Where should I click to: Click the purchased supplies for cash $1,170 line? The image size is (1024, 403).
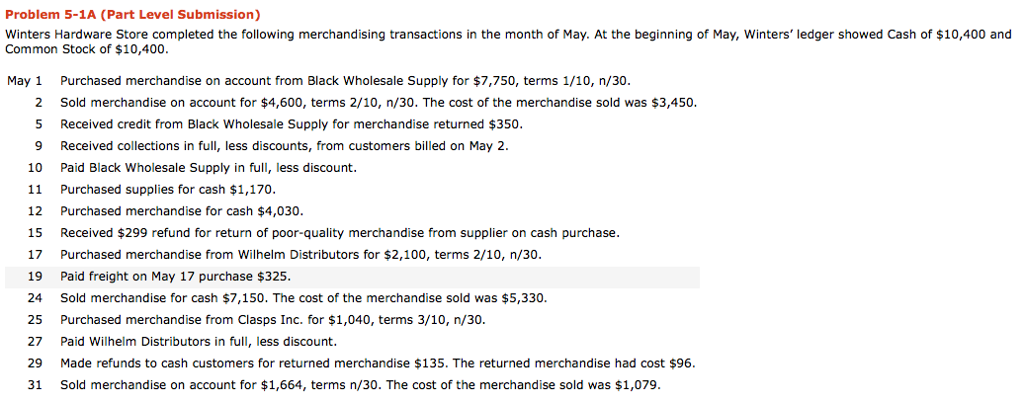click(167, 190)
